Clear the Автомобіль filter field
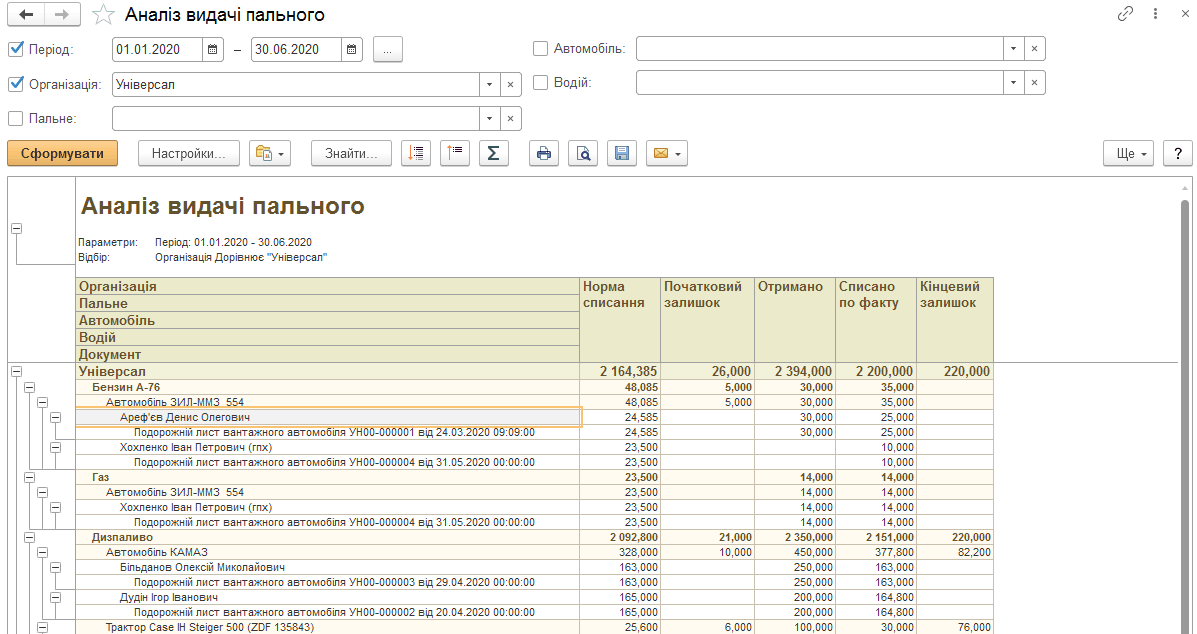 pyautogui.click(x=1034, y=49)
